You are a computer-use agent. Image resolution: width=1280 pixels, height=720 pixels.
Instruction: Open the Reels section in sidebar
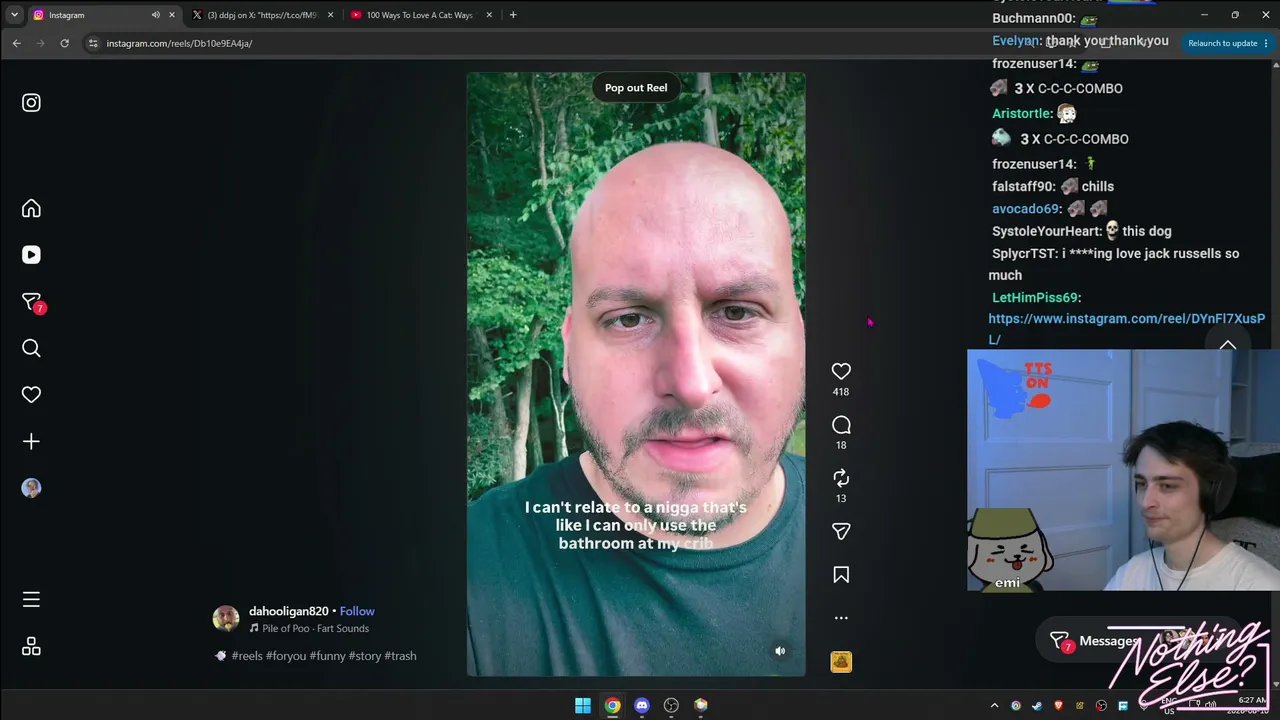pos(31,255)
